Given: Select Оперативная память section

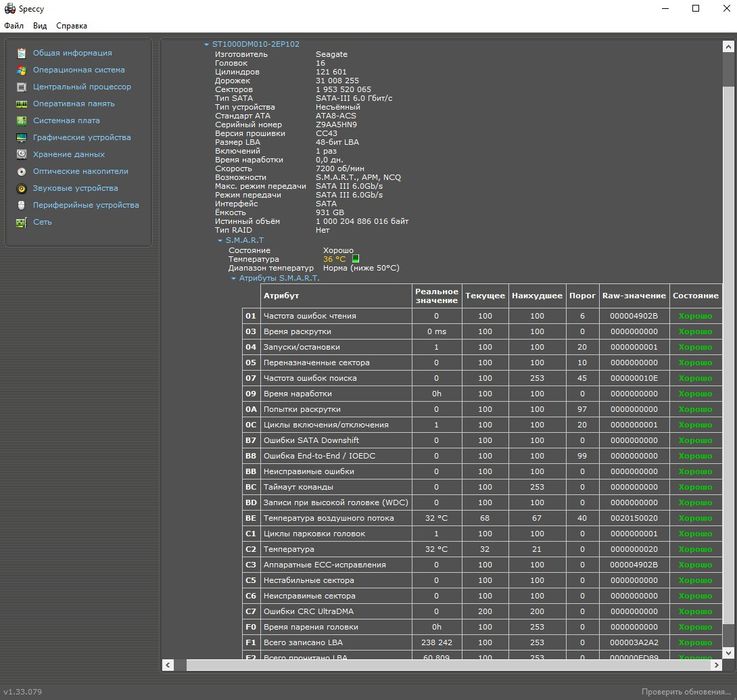Looking at the screenshot, I should click(74, 104).
